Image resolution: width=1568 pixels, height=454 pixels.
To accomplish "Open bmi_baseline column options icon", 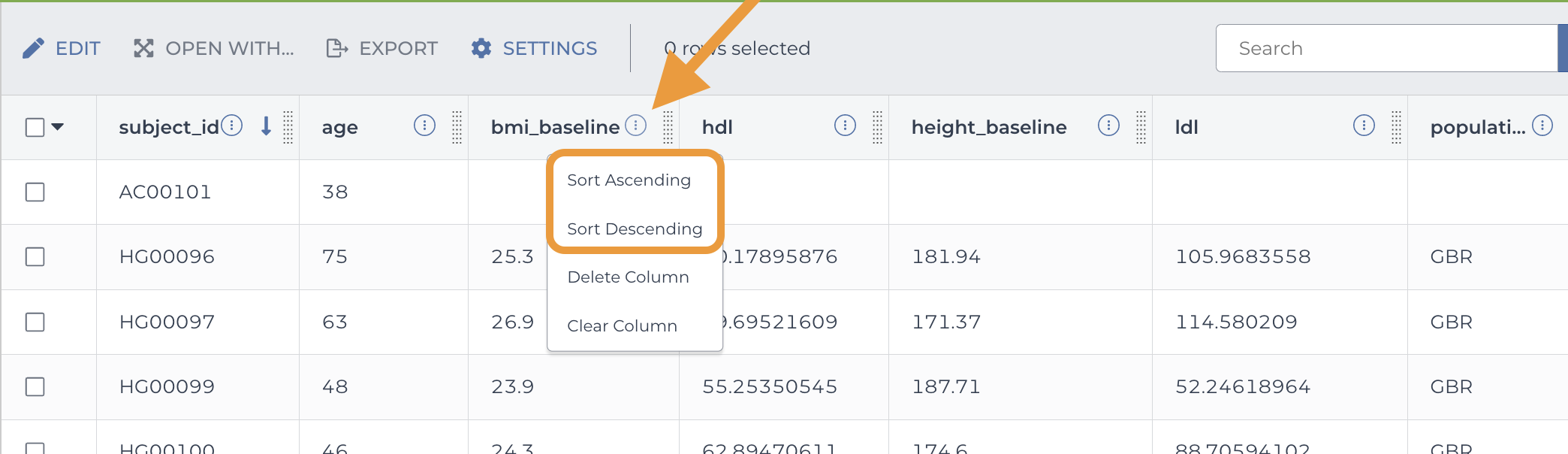I will (x=635, y=126).
